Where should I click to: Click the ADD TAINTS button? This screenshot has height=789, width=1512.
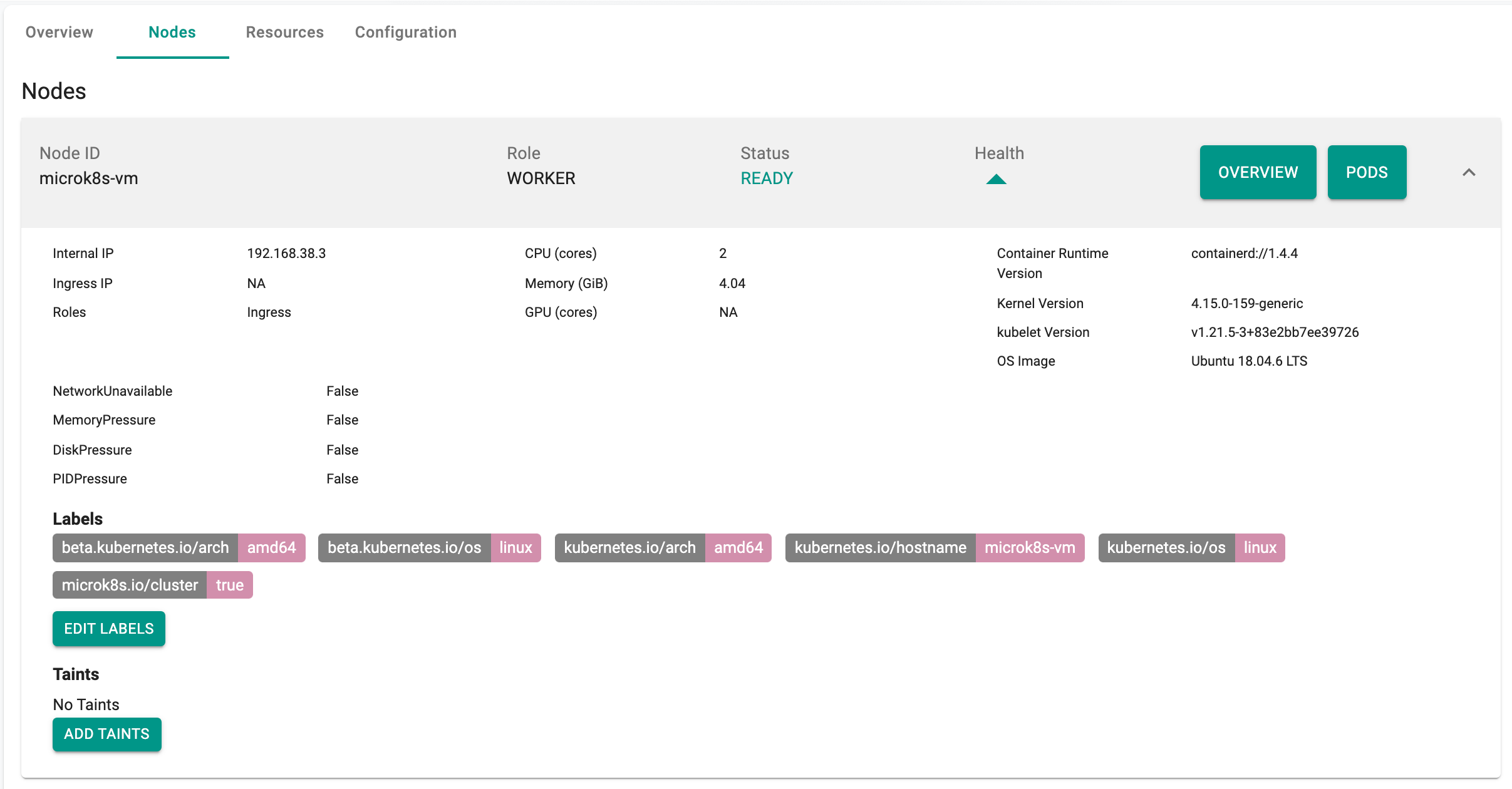point(107,734)
